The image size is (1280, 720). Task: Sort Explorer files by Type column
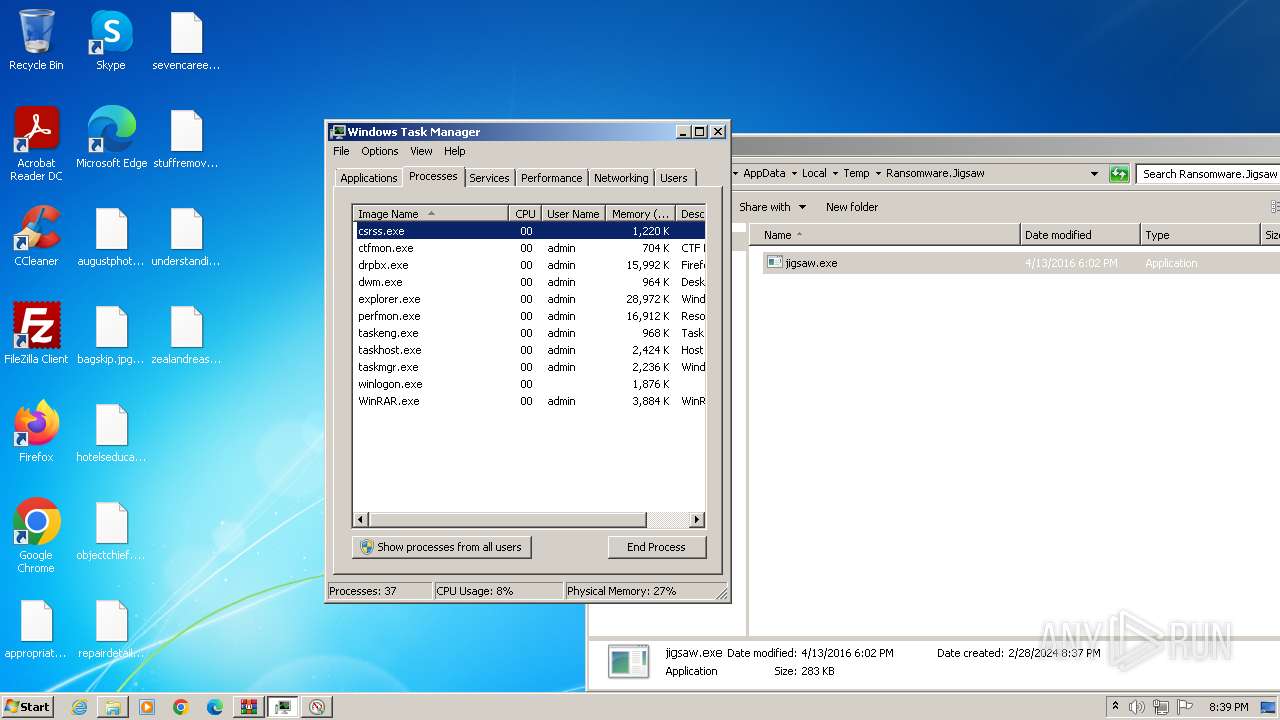(x=1200, y=235)
